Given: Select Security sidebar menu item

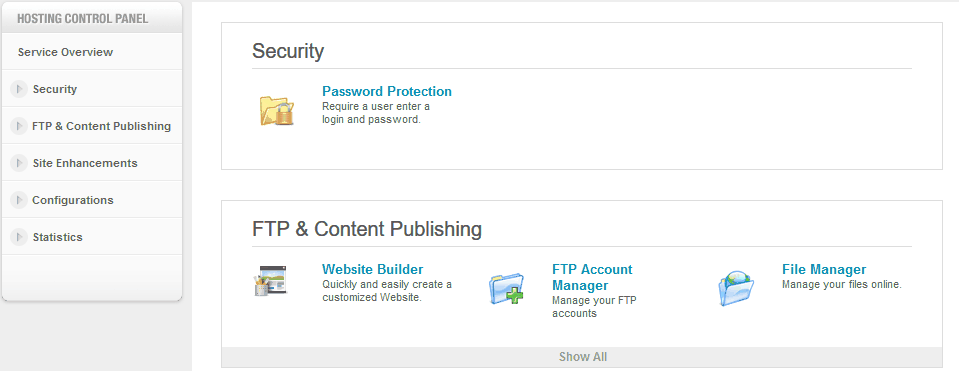Looking at the screenshot, I should [92, 89].
